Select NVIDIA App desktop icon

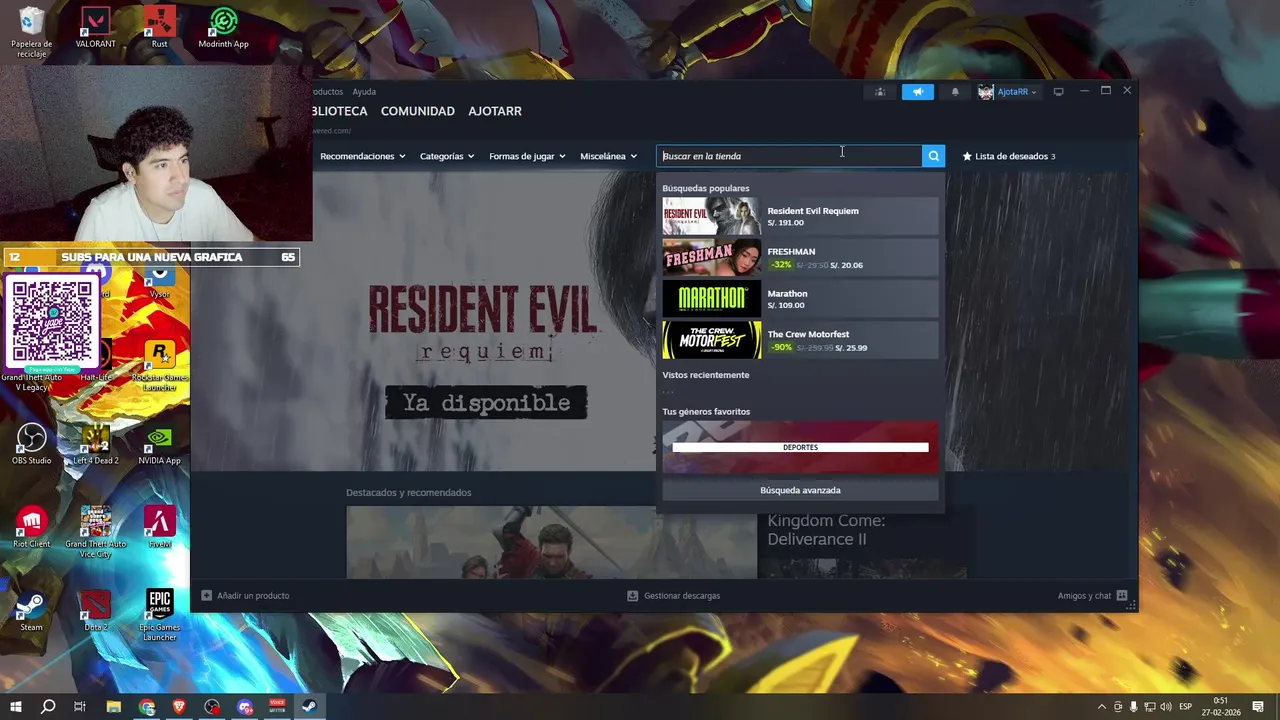click(159, 445)
